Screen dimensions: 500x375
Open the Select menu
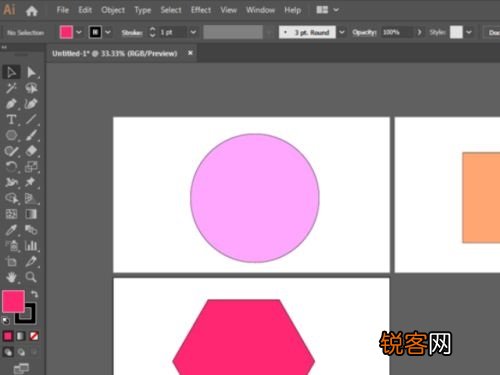(x=171, y=10)
